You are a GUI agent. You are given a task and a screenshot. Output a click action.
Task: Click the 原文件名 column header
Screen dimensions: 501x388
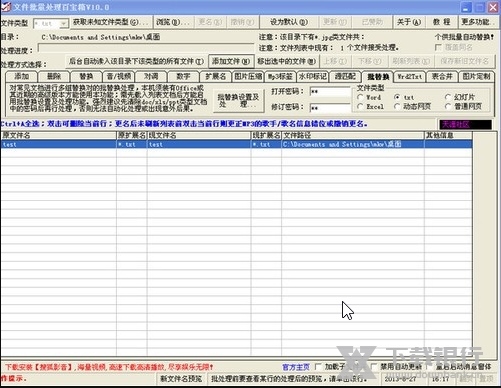coord(58,135)
